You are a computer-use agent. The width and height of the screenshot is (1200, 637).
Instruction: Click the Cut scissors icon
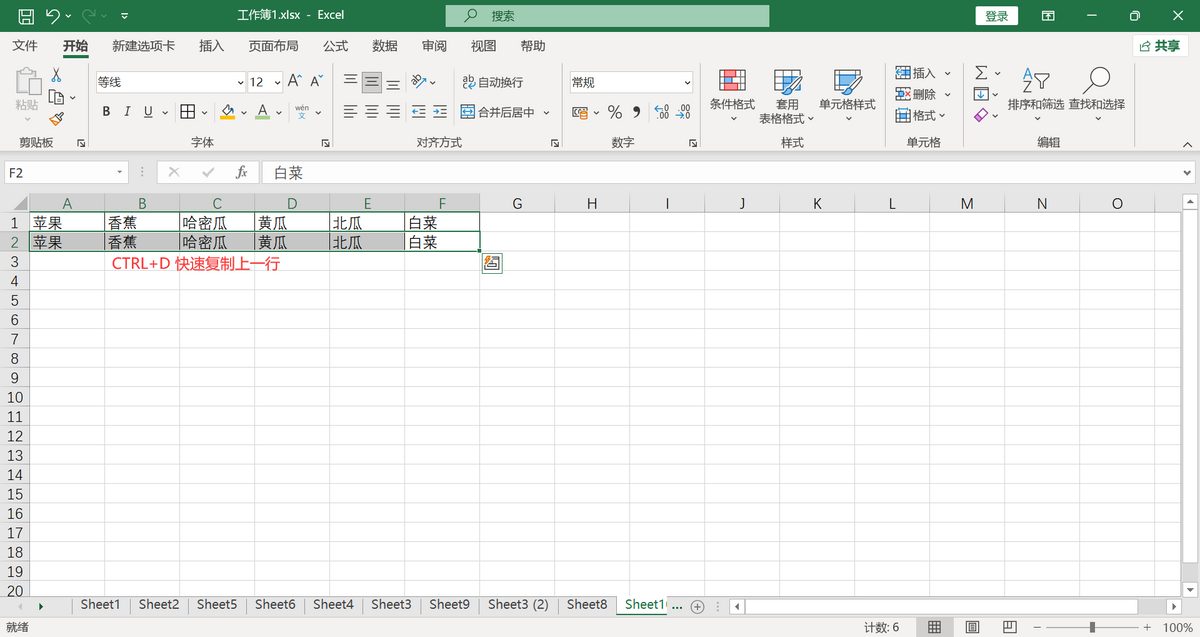[x=56, y=75]
